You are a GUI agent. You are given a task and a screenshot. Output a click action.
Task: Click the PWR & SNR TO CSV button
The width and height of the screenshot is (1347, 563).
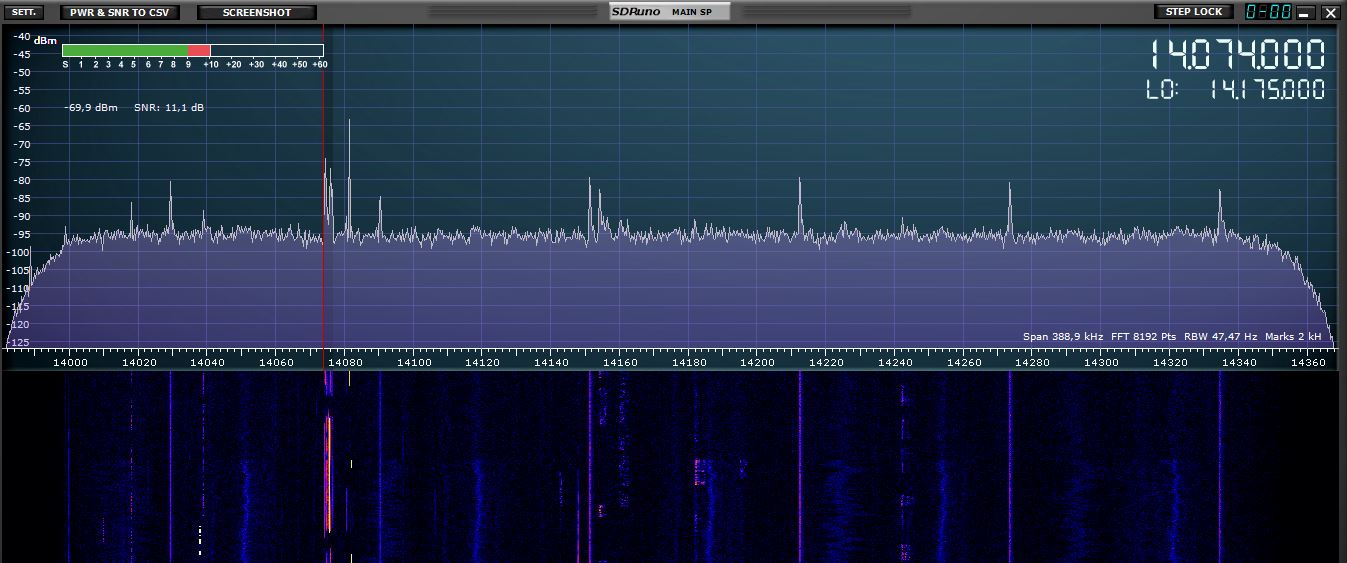coord(120,12)
